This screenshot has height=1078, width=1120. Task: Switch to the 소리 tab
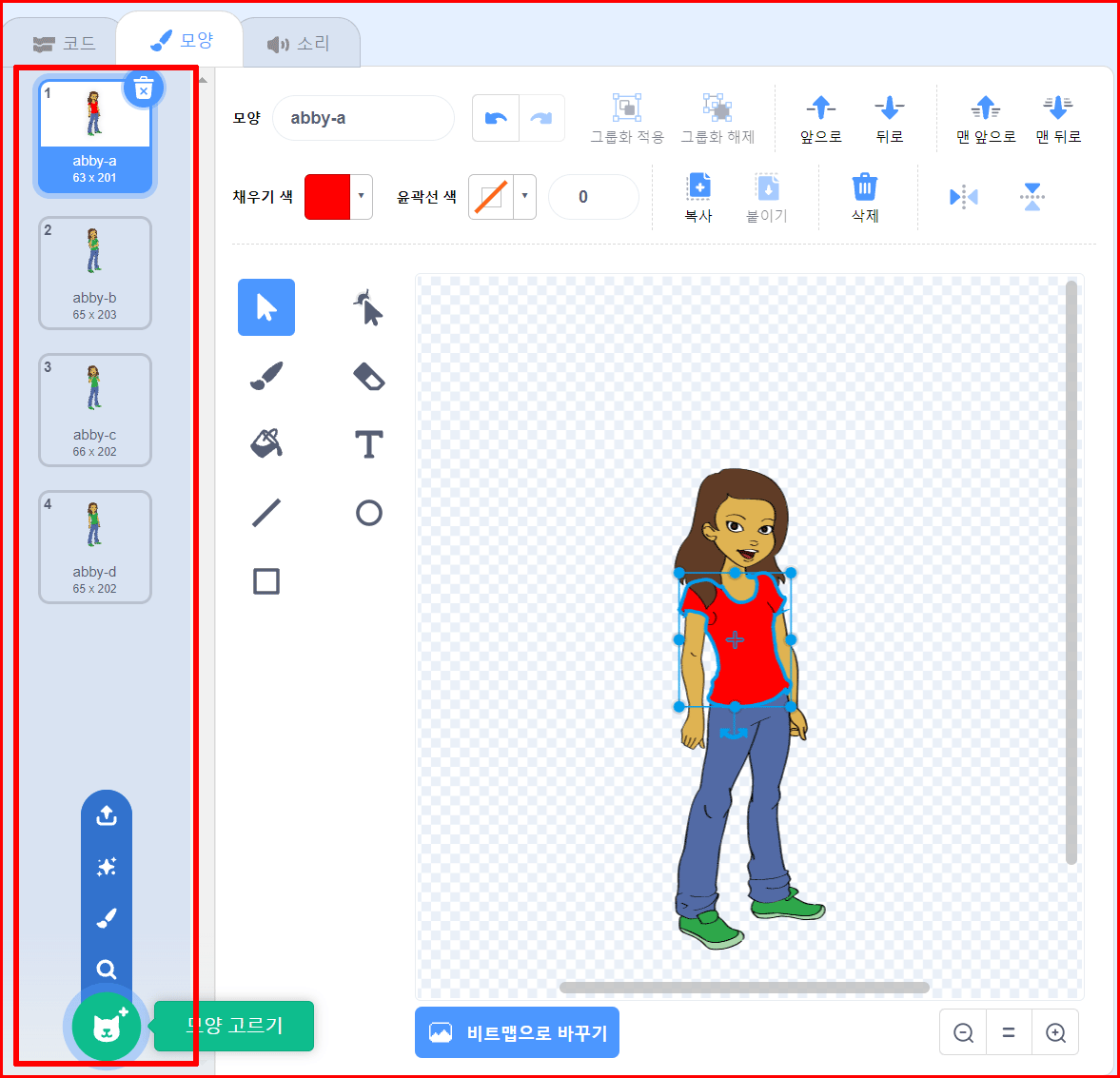pyautogui.click(x=300, y=44)
